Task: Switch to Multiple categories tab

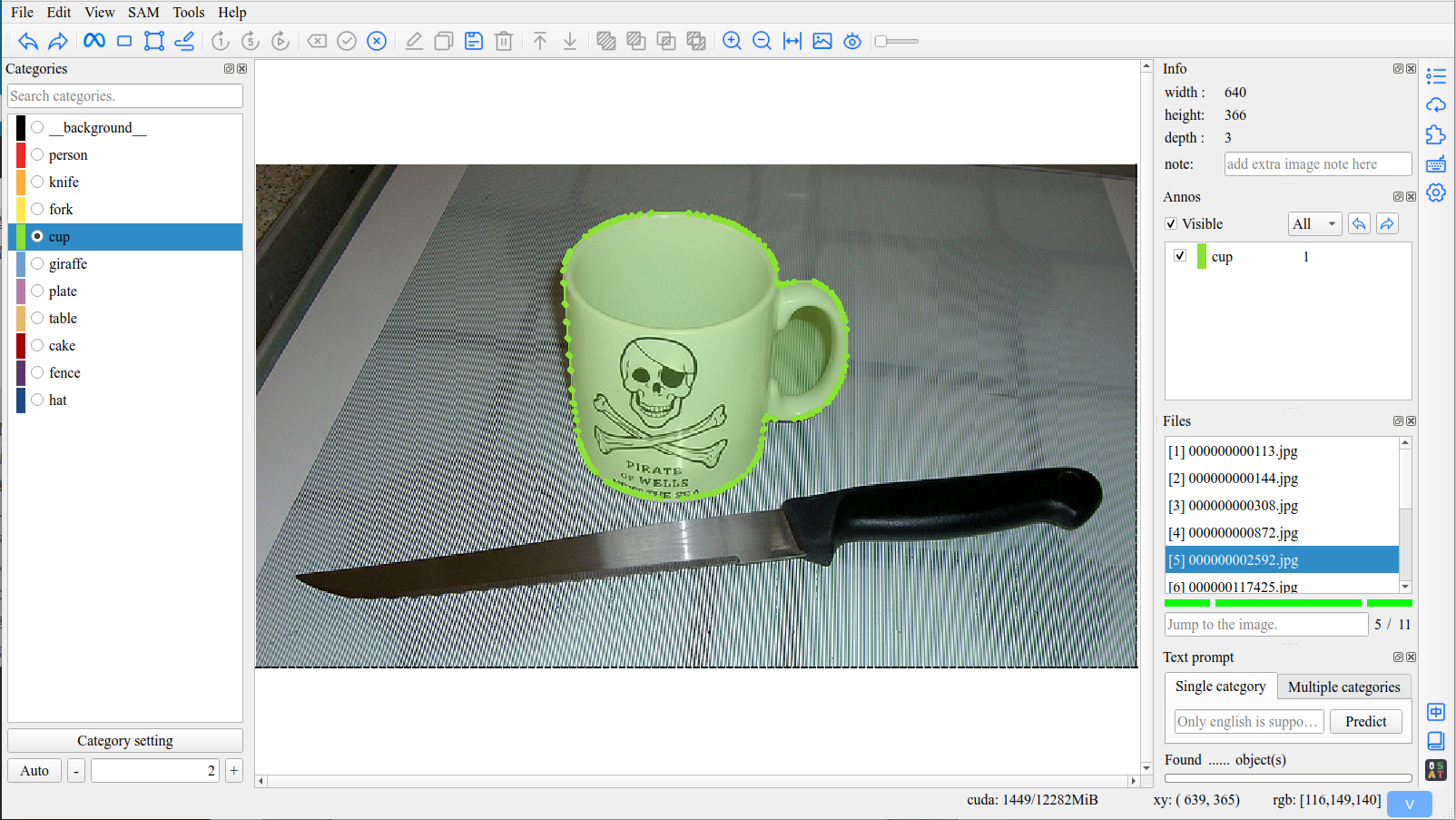Action: click(x=1343, y=687)
